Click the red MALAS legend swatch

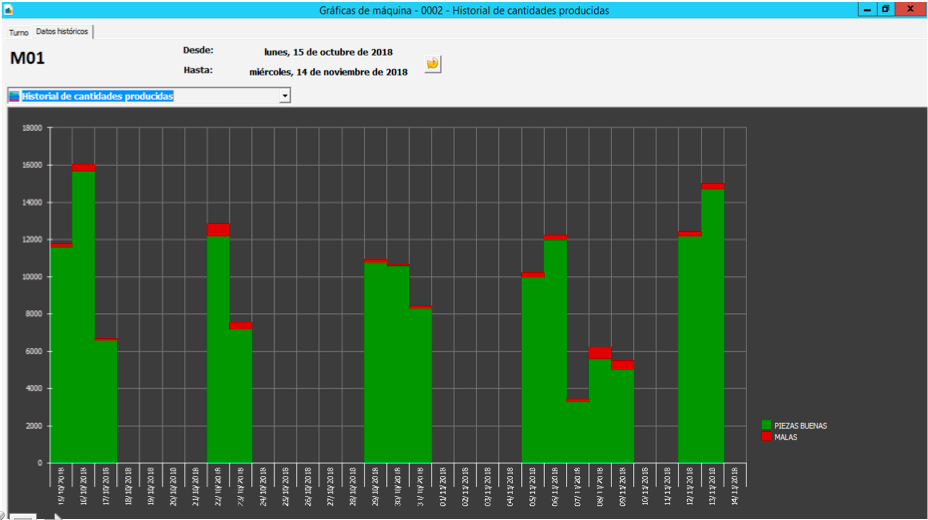click(766, 437)
